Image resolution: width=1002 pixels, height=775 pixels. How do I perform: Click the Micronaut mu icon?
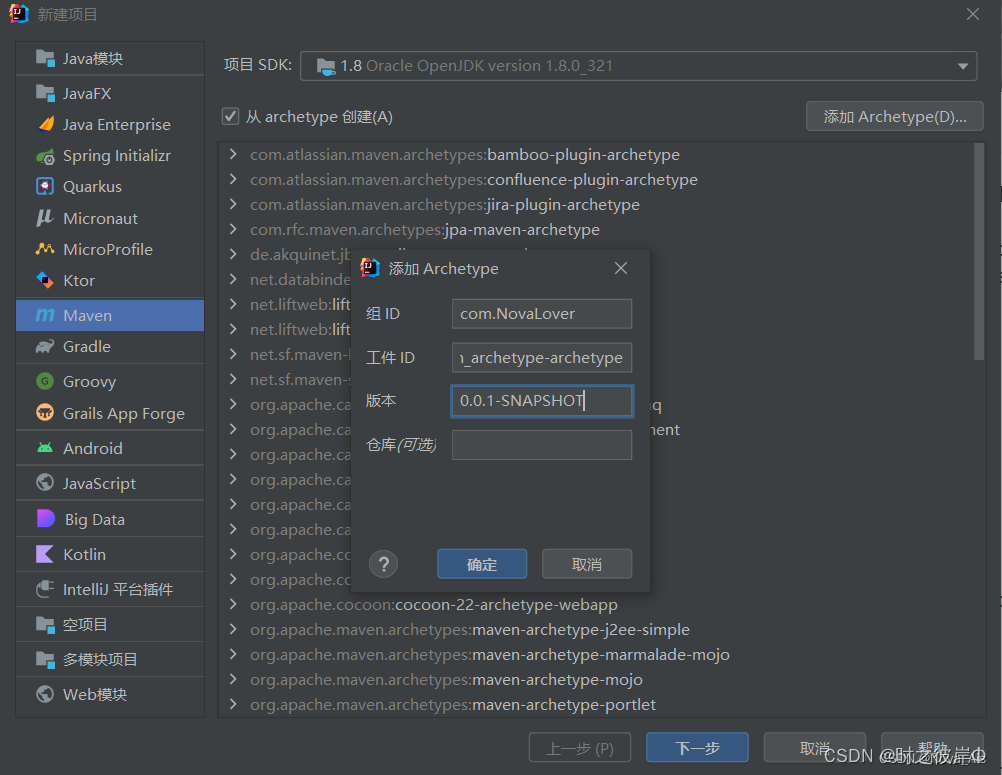pyautogui.click(x=45, y=218)
